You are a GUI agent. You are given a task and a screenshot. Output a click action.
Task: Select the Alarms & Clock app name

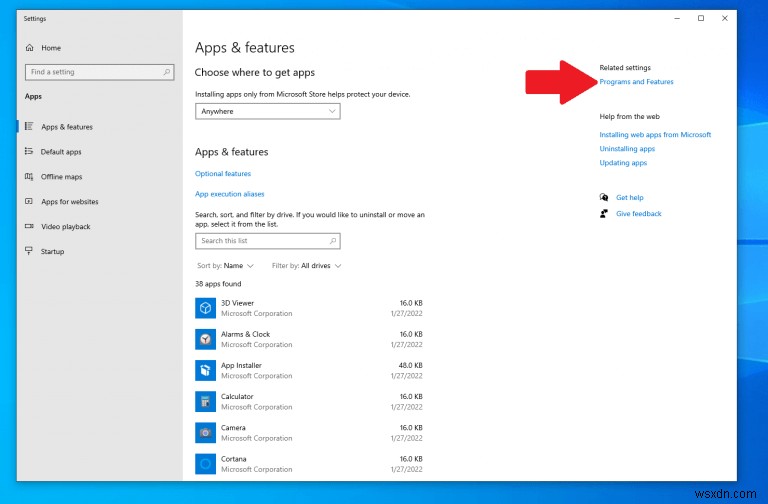pyautogui.click(x=245, y=334)
